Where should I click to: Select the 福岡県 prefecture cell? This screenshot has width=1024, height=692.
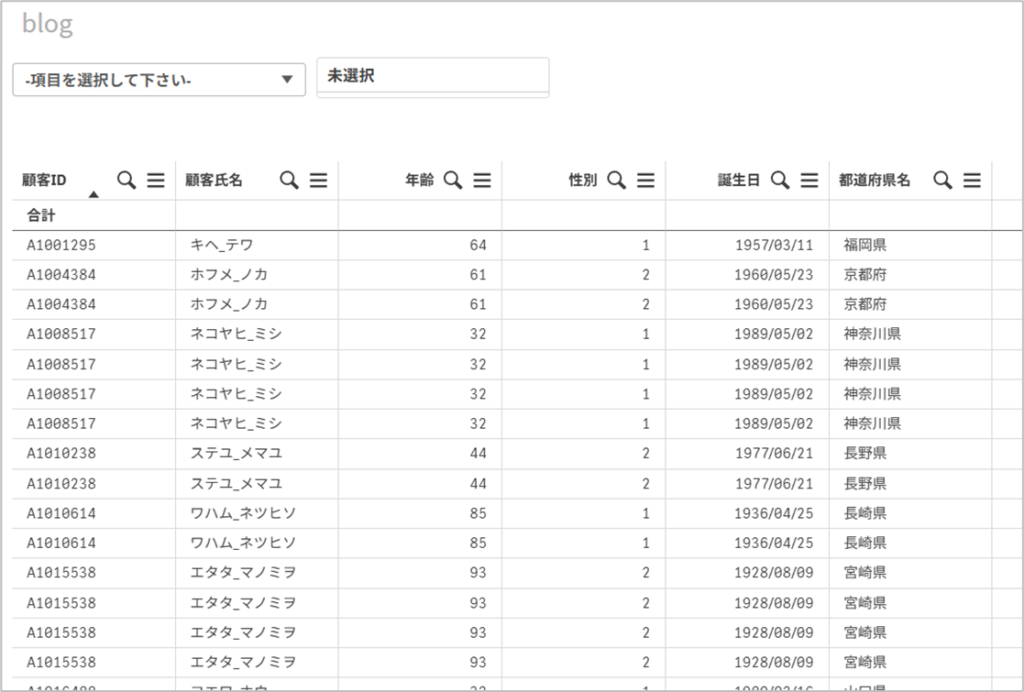point(864,245)
